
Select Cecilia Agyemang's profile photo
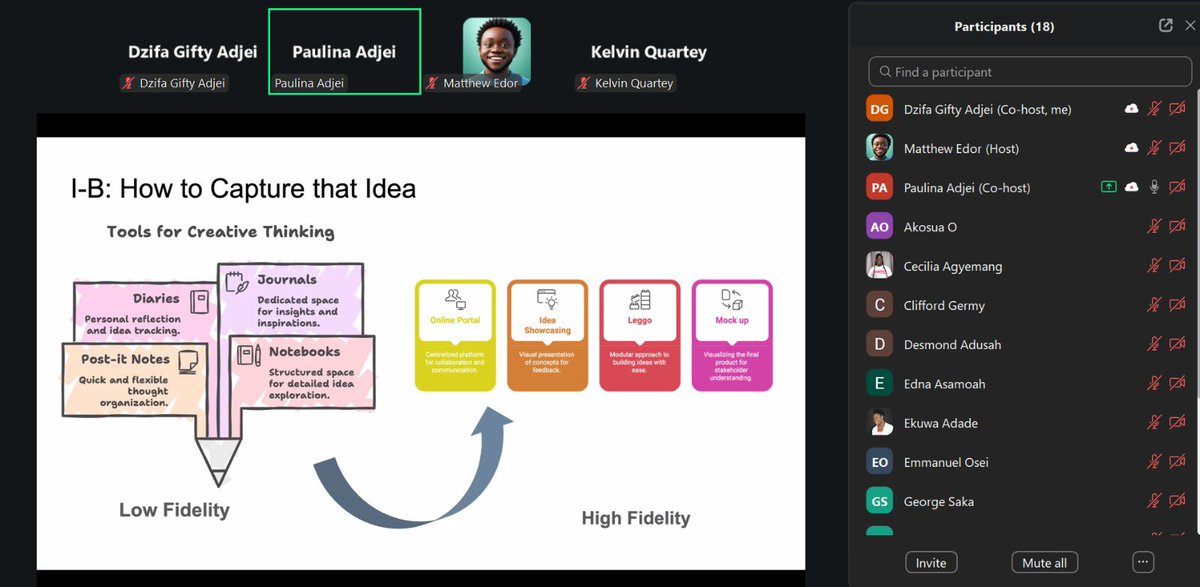click(879, 266)
